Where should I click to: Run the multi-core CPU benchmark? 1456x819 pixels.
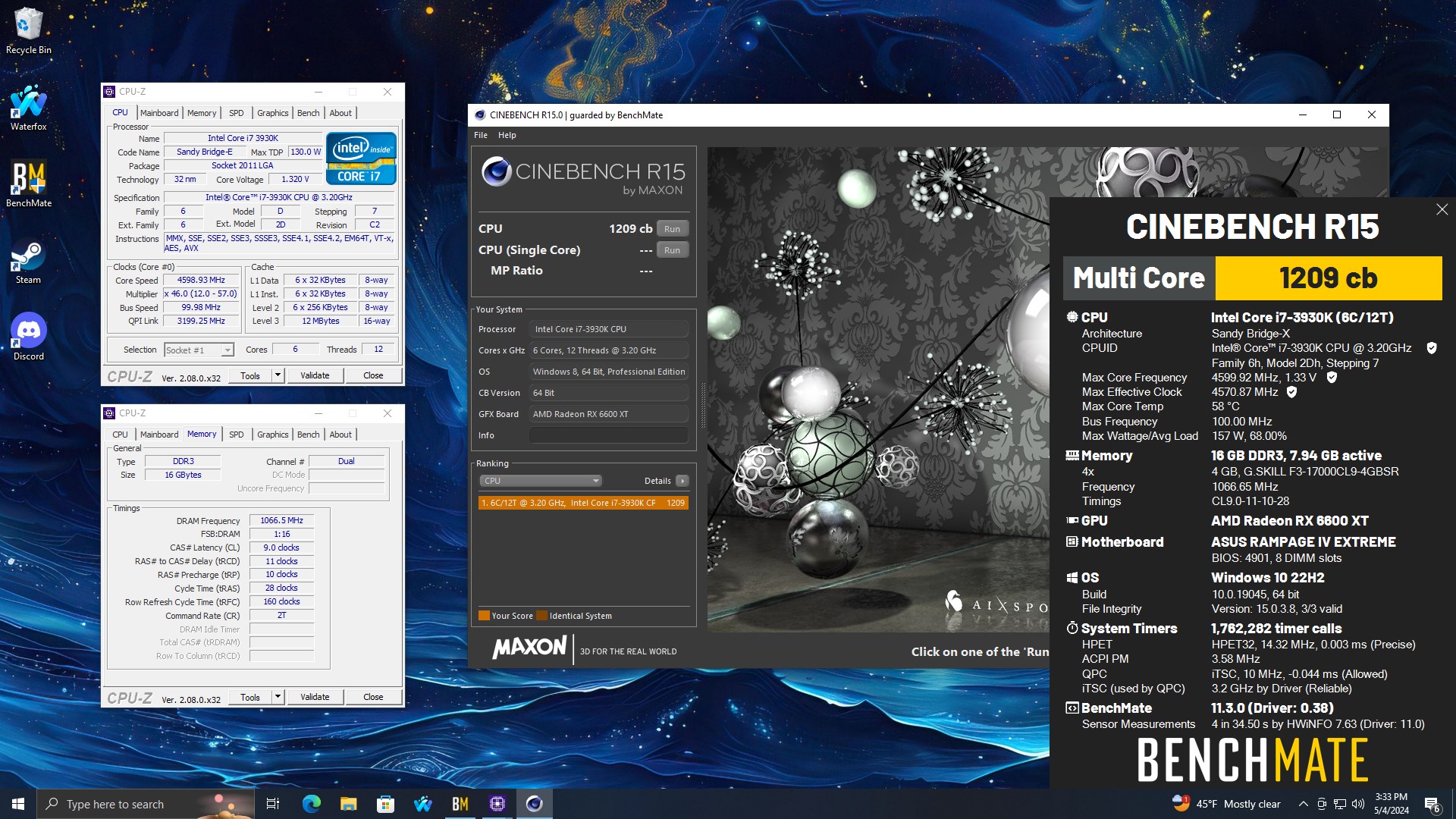click(x=672, y=229)
